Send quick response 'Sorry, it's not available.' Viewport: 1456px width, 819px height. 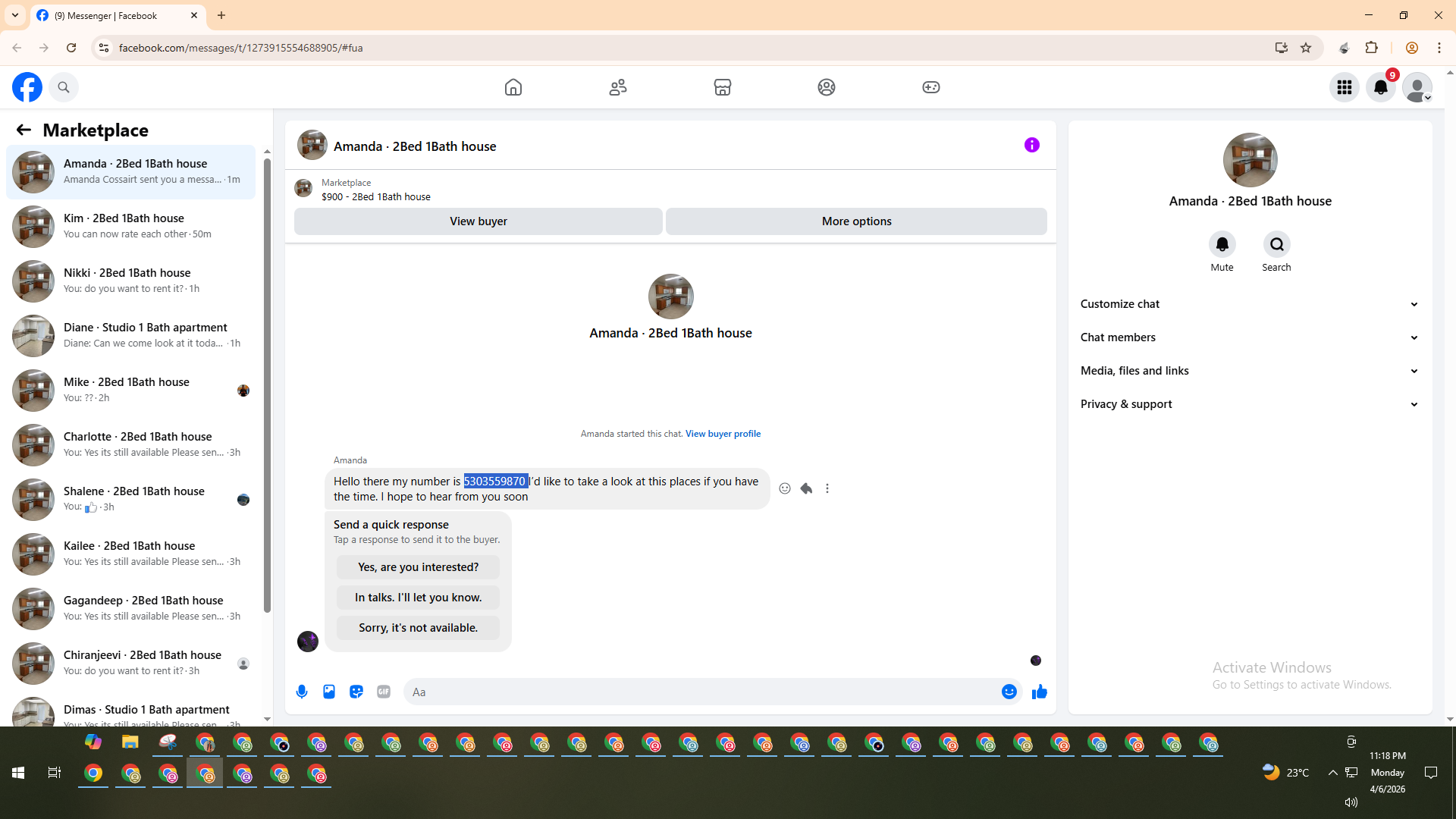tap(418, 628)
